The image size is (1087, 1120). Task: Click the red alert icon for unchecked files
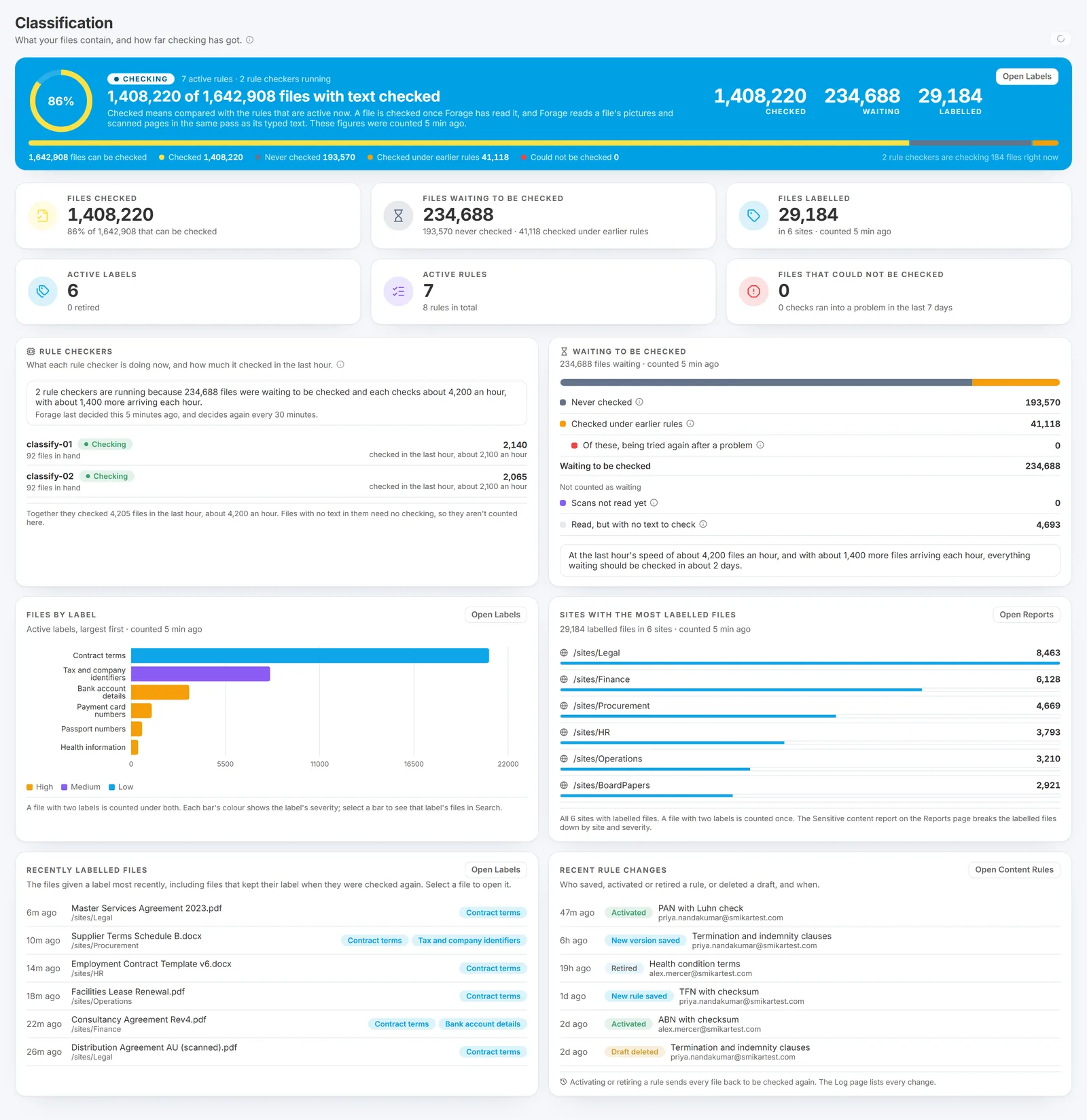754,291
